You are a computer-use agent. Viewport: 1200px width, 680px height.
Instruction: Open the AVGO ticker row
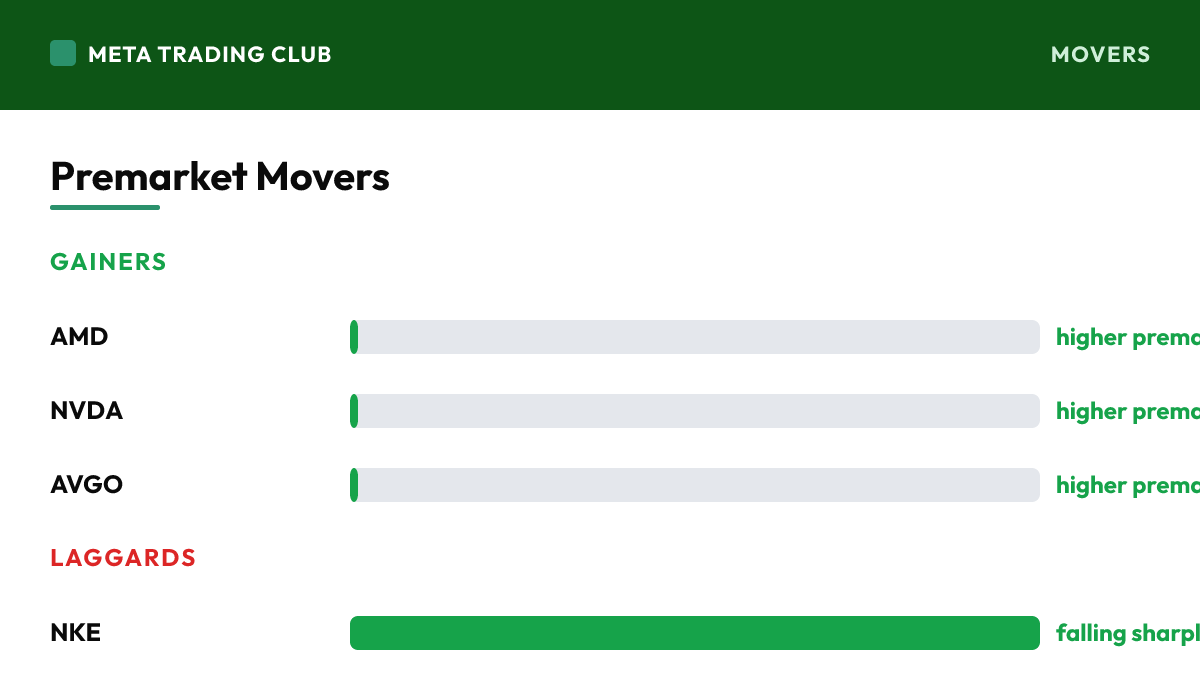coord(625,485)
